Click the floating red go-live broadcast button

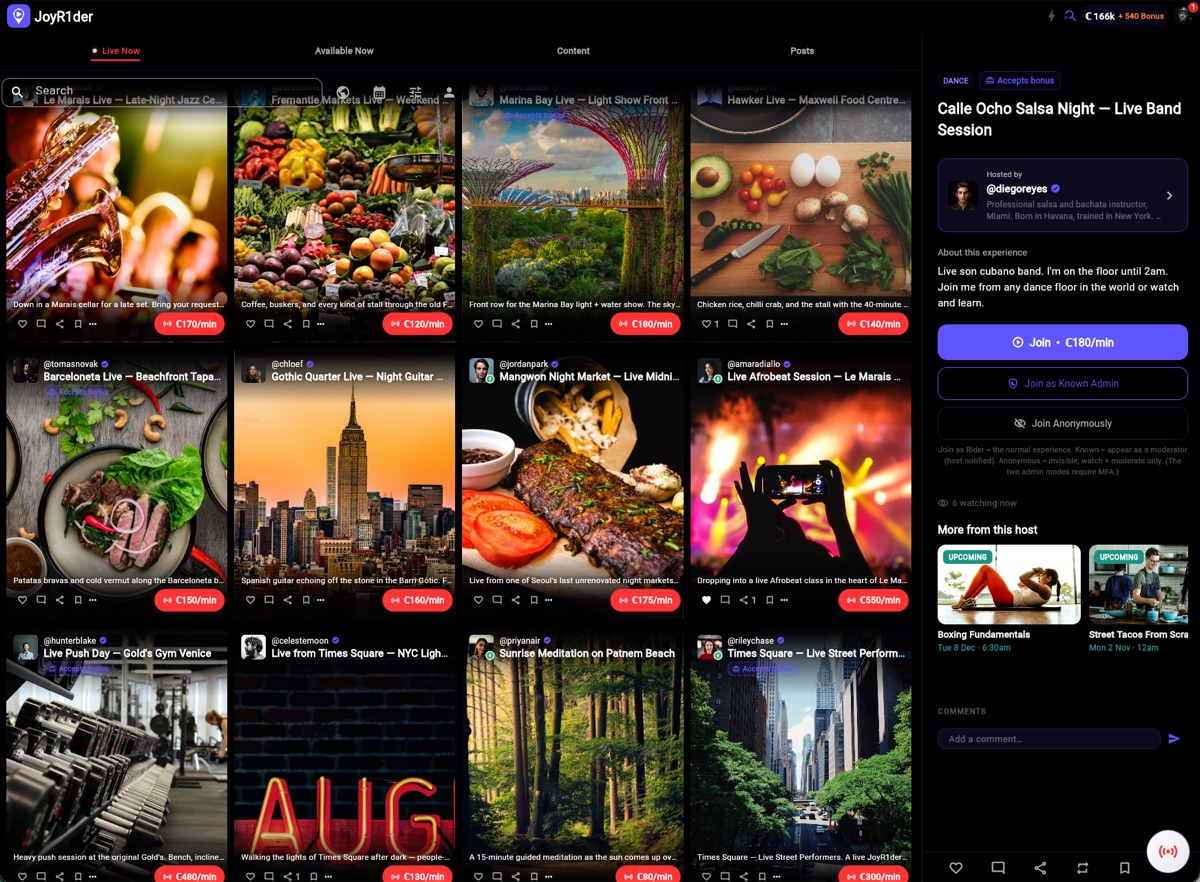click(x=1167, y=851)
